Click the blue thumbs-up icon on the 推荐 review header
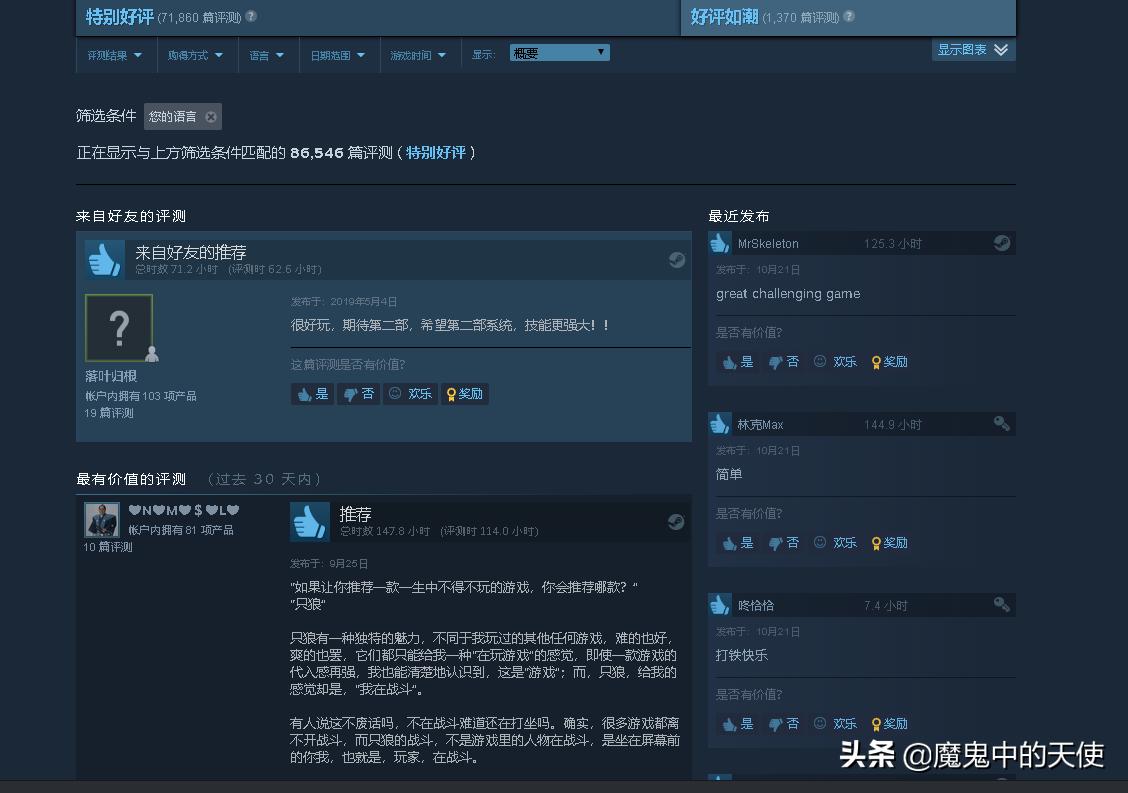The width and height of the screenshot is (1128, 793). point(316,520)
